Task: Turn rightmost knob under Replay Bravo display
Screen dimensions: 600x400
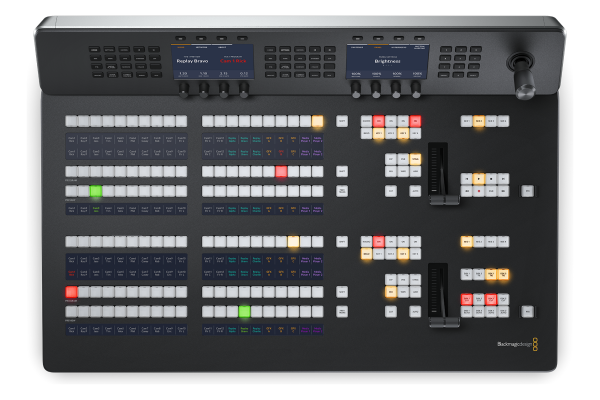Action: click(x=244, y=90)
